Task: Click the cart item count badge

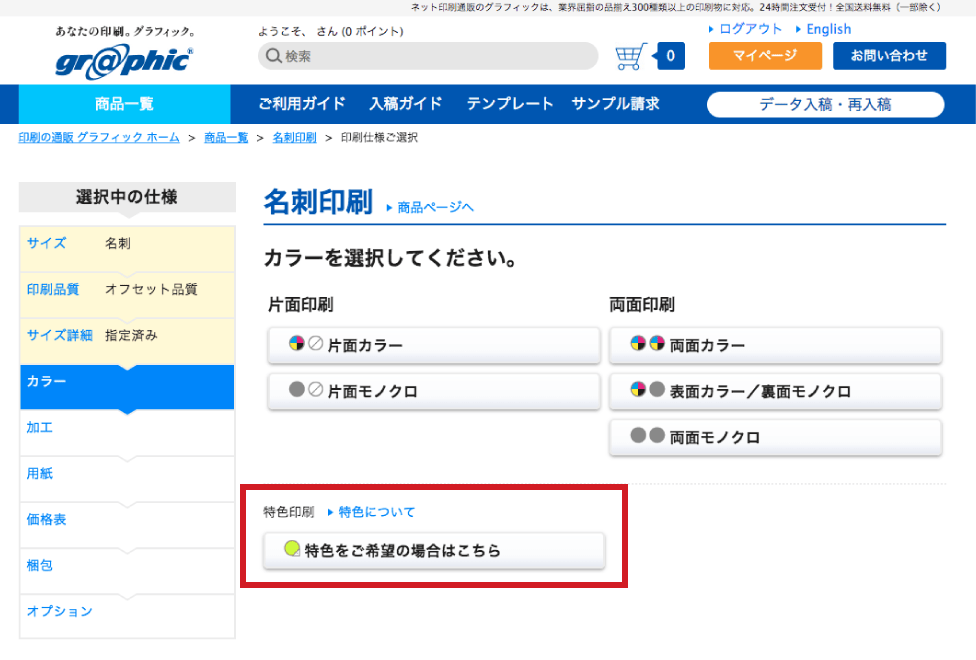Action: click(670, 57)
